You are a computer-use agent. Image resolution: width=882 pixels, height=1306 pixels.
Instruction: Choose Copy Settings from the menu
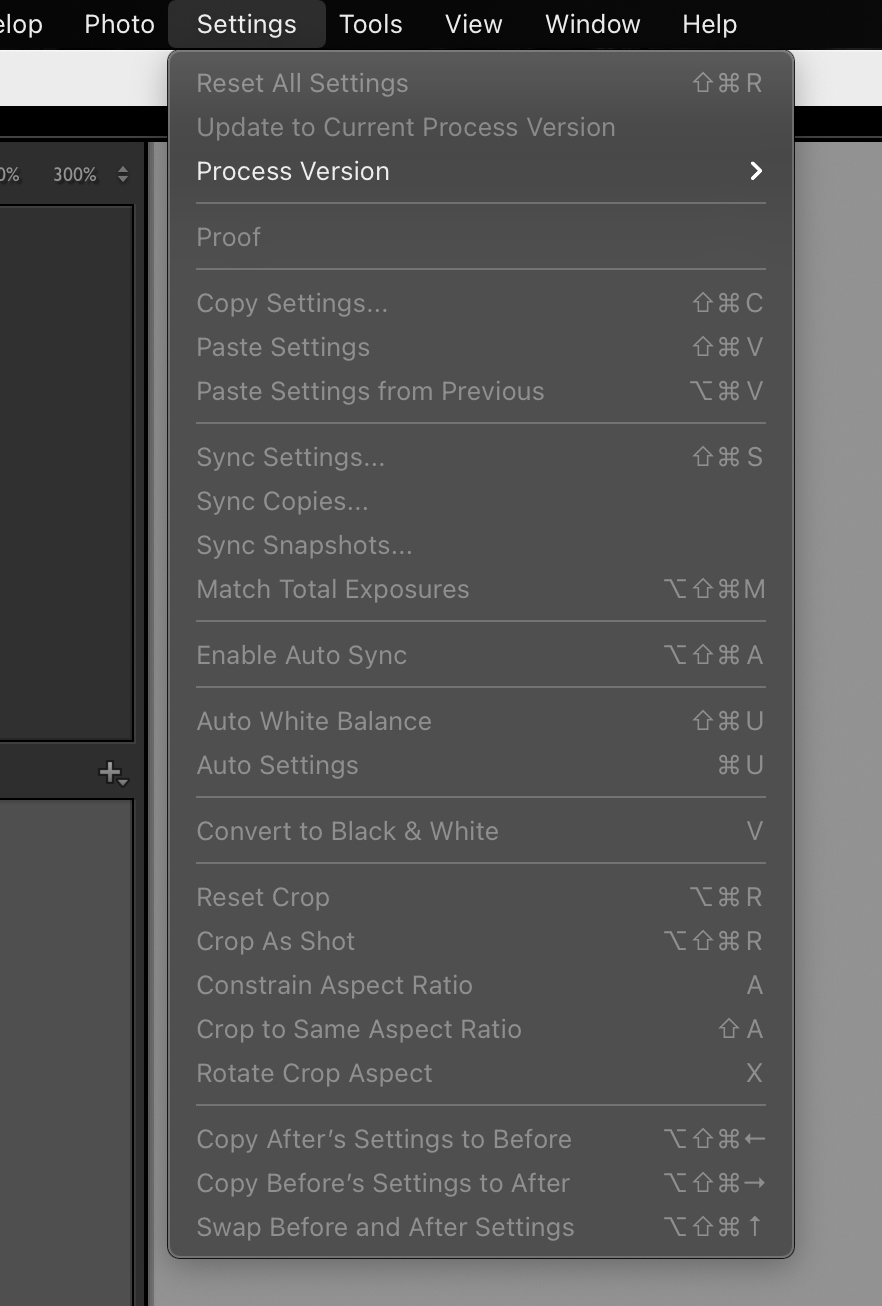click(290, 303)
